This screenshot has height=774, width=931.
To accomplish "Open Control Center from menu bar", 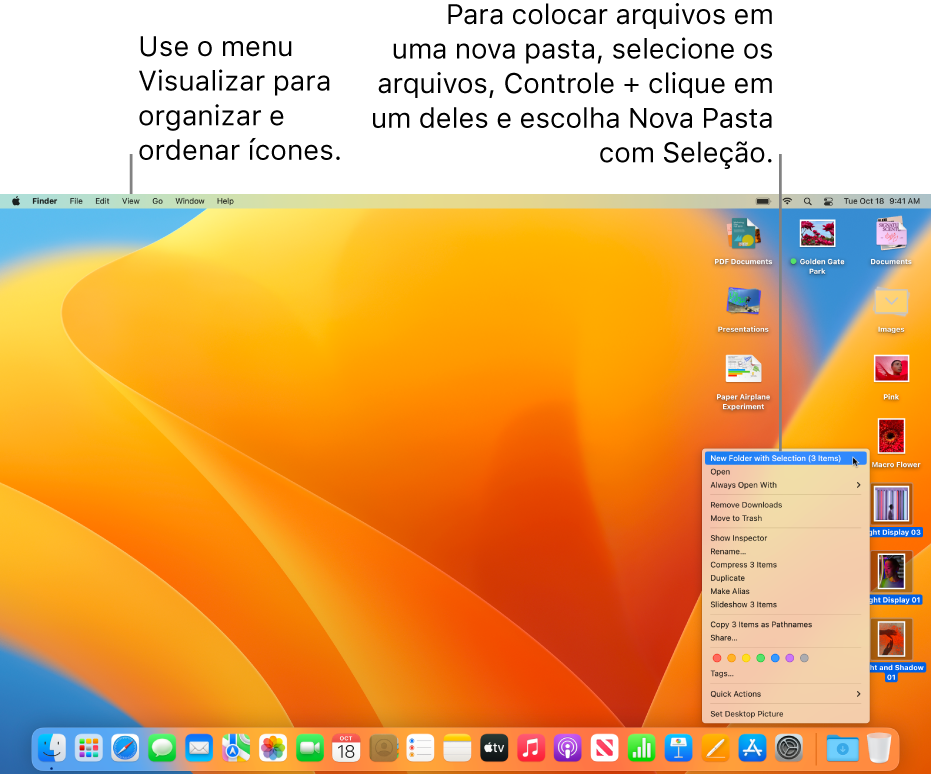I will coord(828,201).
